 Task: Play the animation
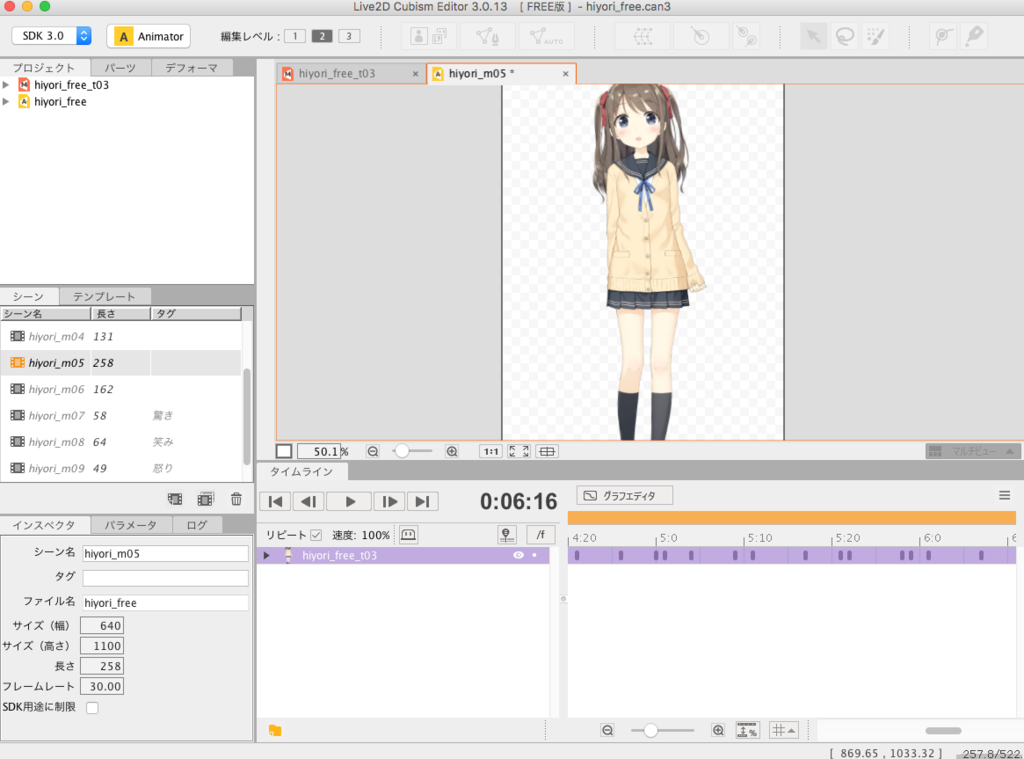click(349, 502)
